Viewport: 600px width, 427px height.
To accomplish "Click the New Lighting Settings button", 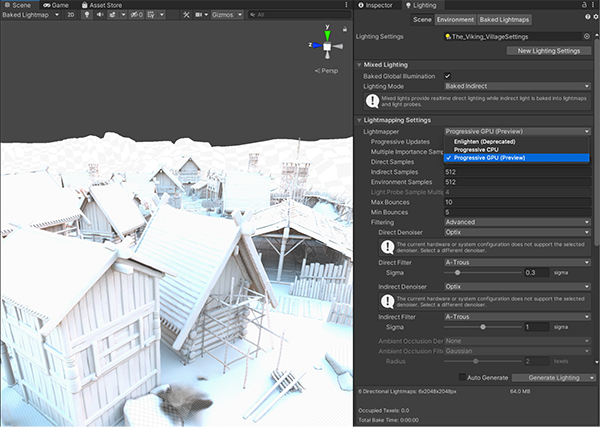I will pos(548,50).
